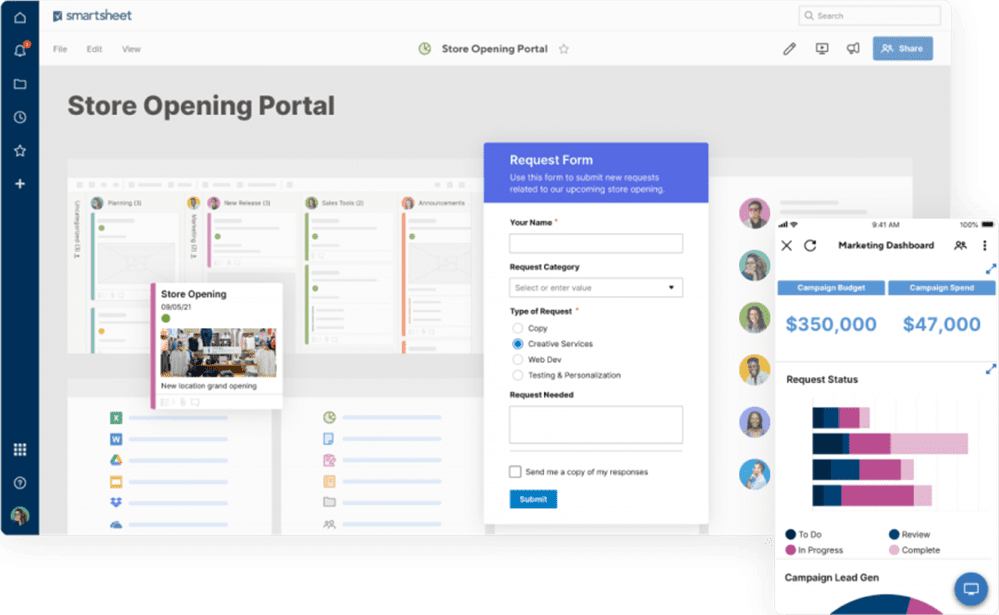Expand the Request Status widget arrow
Viewport: 999px width, 615px height.
coord(991,369)
